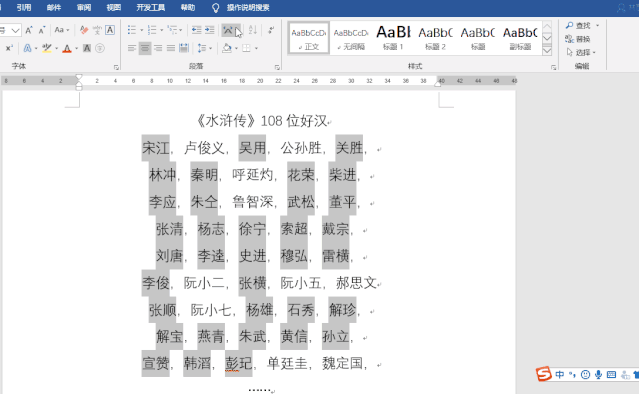Screen dimensions: 639x394
Task: Toggle show/hide paragraph marks
Action: (271, 30)
